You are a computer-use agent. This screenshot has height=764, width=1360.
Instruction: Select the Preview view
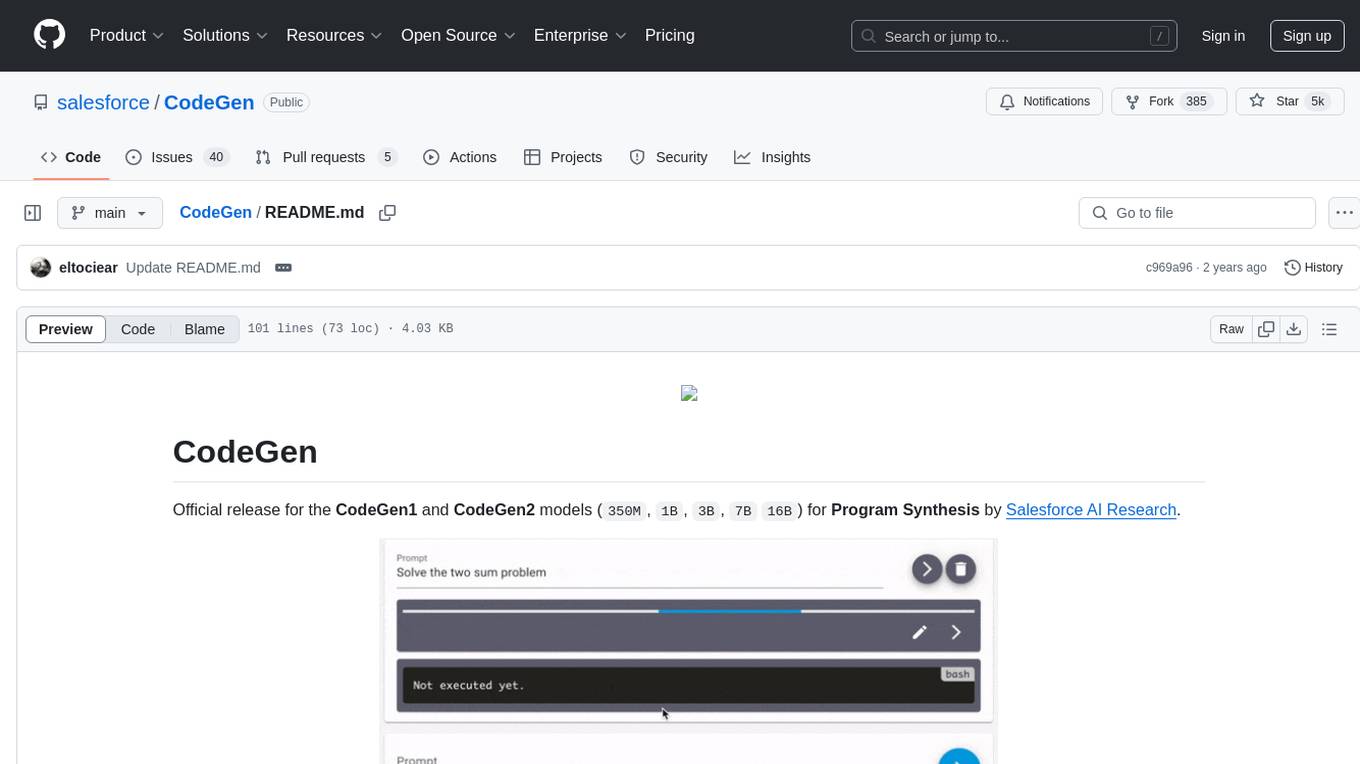pyautogui.click(x=66, y=329)
